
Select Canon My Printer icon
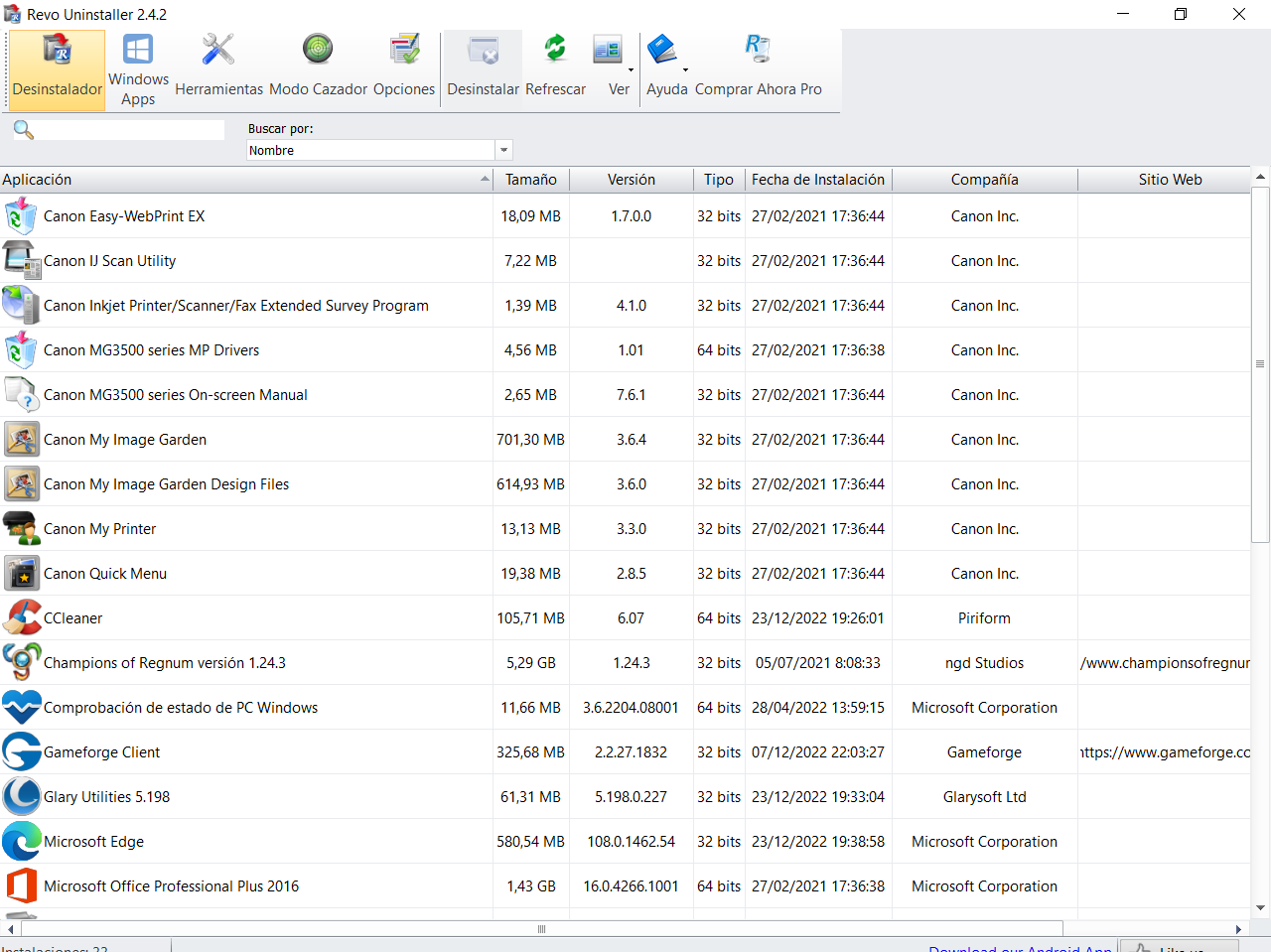point(21,528)
